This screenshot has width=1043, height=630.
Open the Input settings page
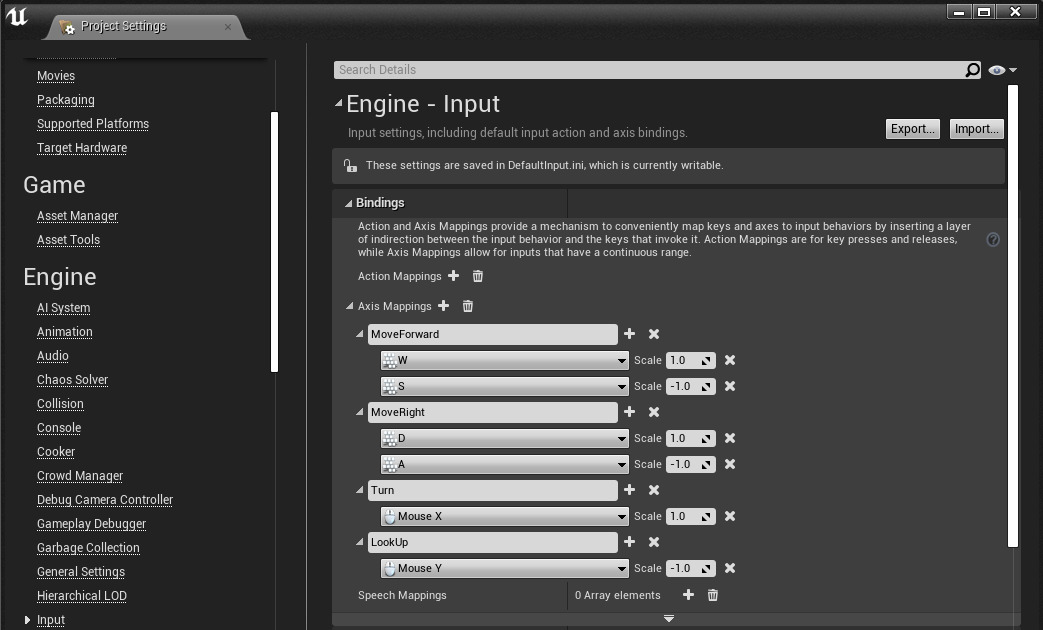[51, 619]
